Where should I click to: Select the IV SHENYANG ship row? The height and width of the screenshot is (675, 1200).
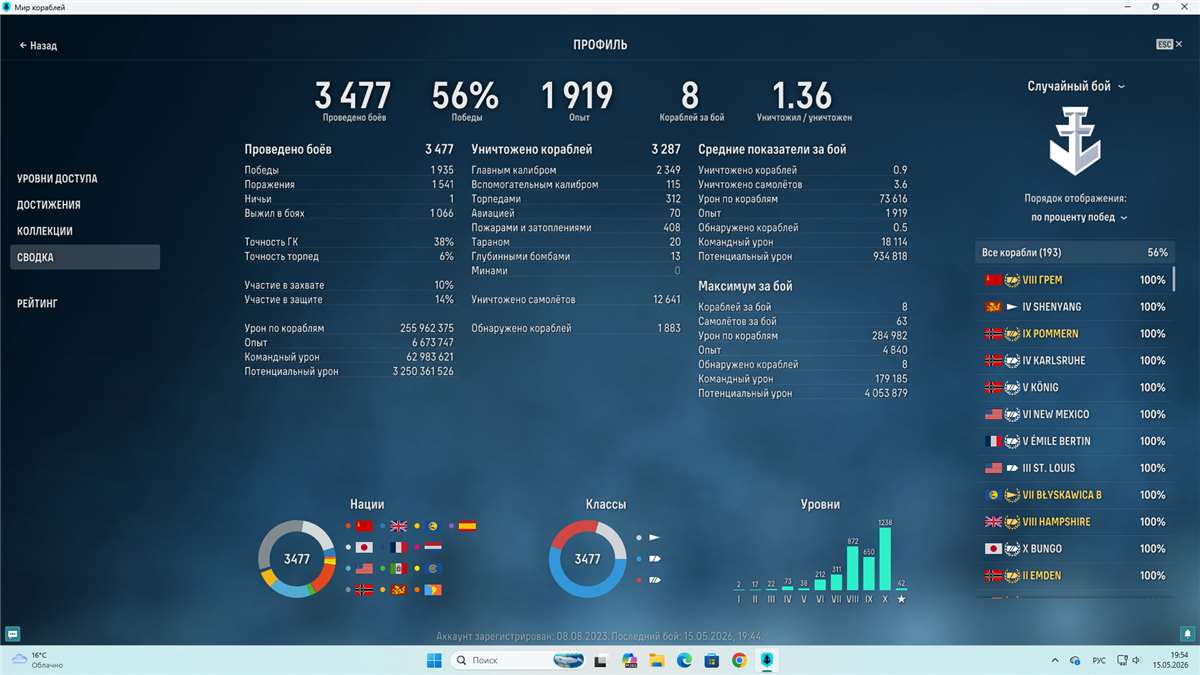pyautogui.click(x=1075, y=307)
